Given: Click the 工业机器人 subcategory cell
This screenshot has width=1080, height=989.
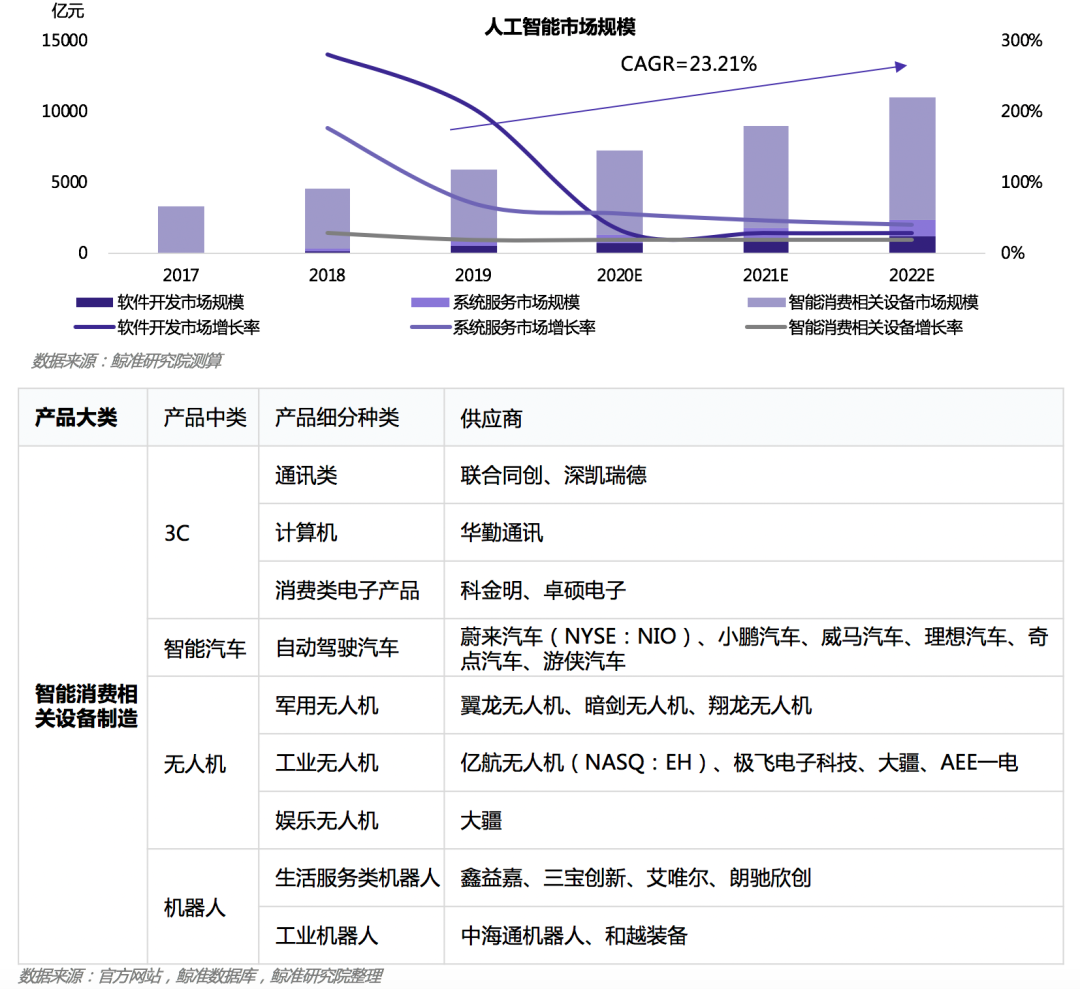Looking at the screenshot, I should click(327, 936).
